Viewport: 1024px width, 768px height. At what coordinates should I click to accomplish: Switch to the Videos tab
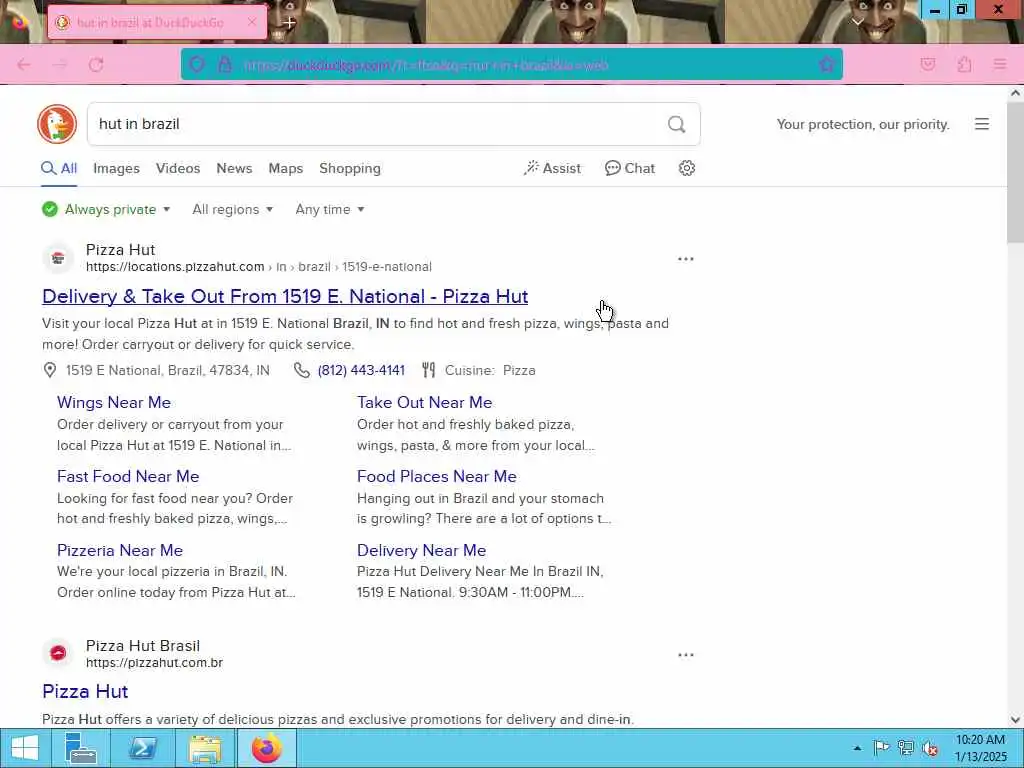click(178, 168)
